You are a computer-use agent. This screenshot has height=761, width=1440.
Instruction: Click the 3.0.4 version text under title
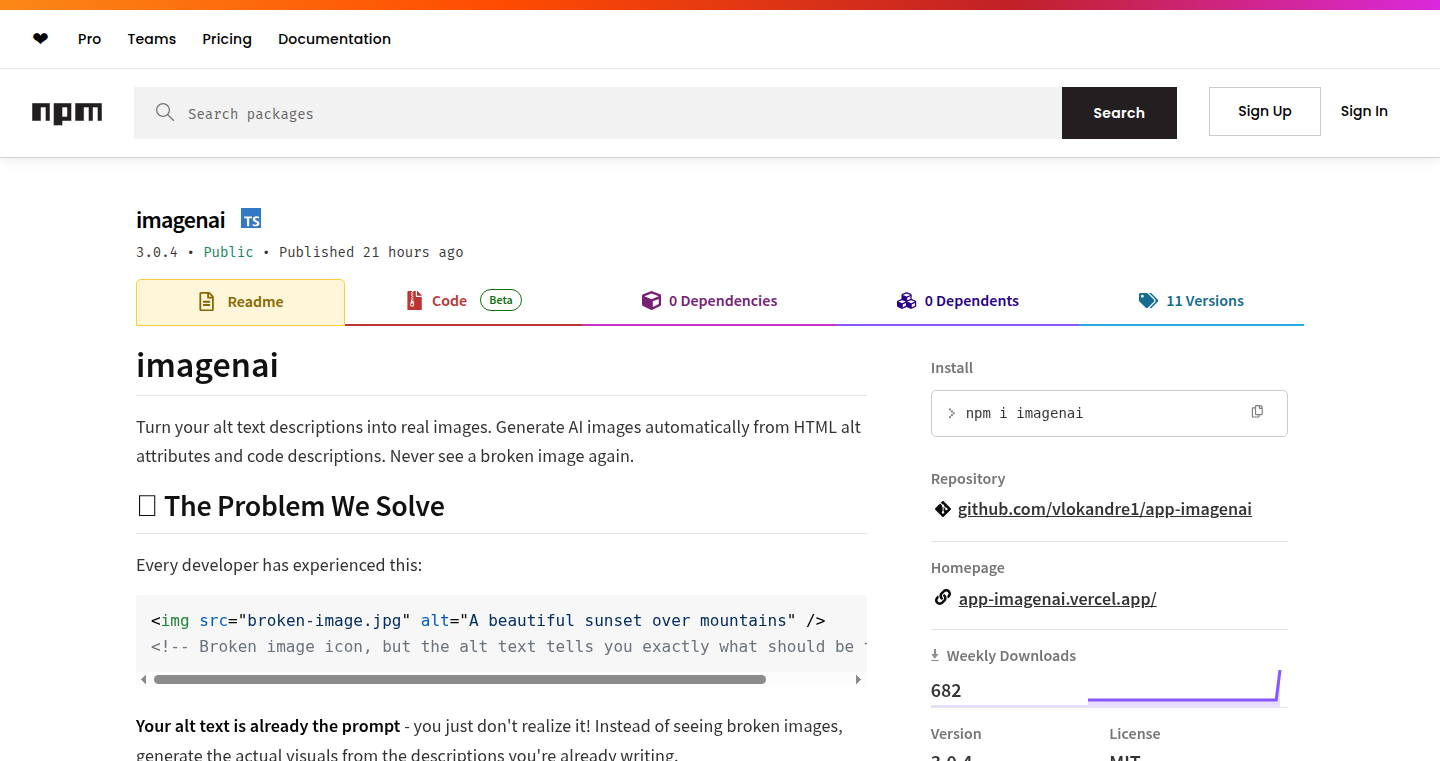[157, 252]
